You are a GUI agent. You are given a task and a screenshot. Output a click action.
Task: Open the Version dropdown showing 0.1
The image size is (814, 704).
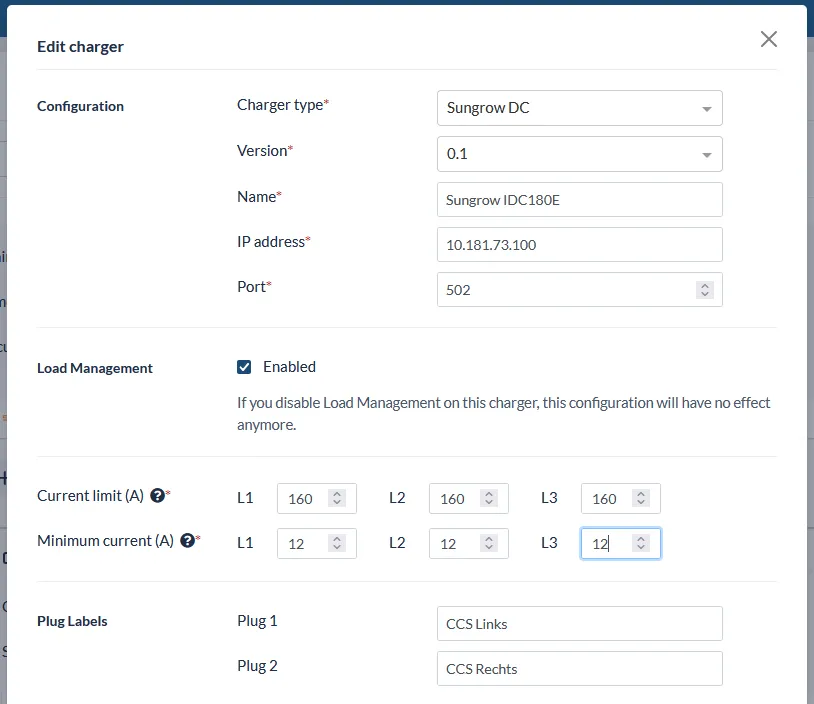tap(579, 154)
